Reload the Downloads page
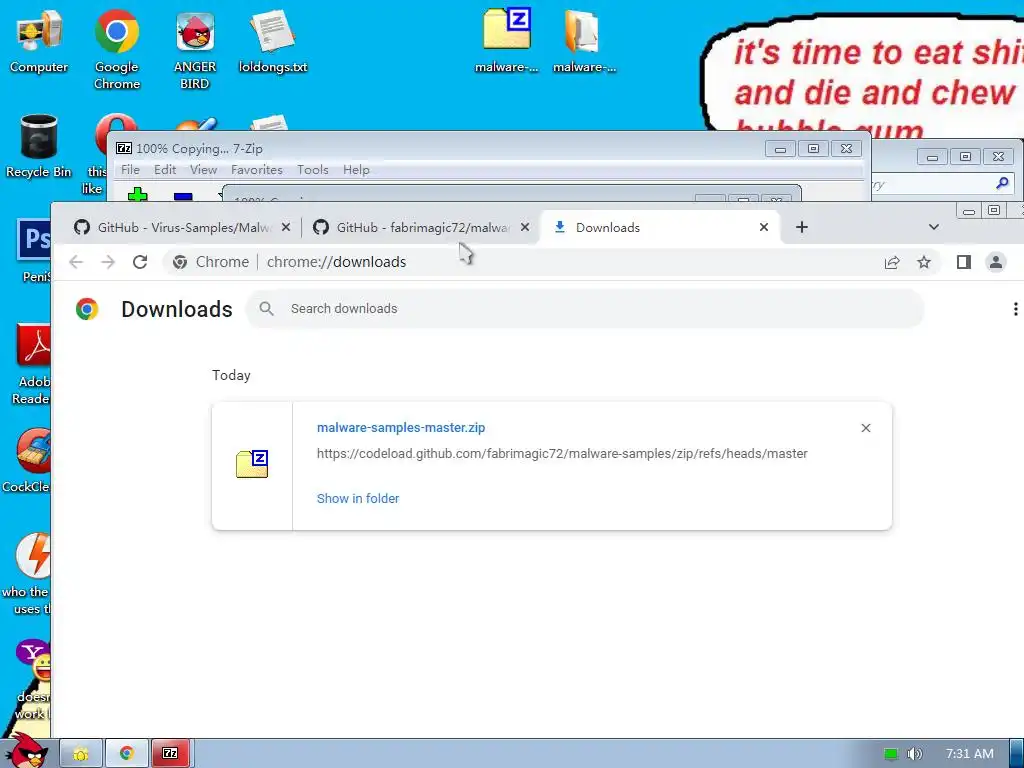1024x768 pixels. (140, 262)
